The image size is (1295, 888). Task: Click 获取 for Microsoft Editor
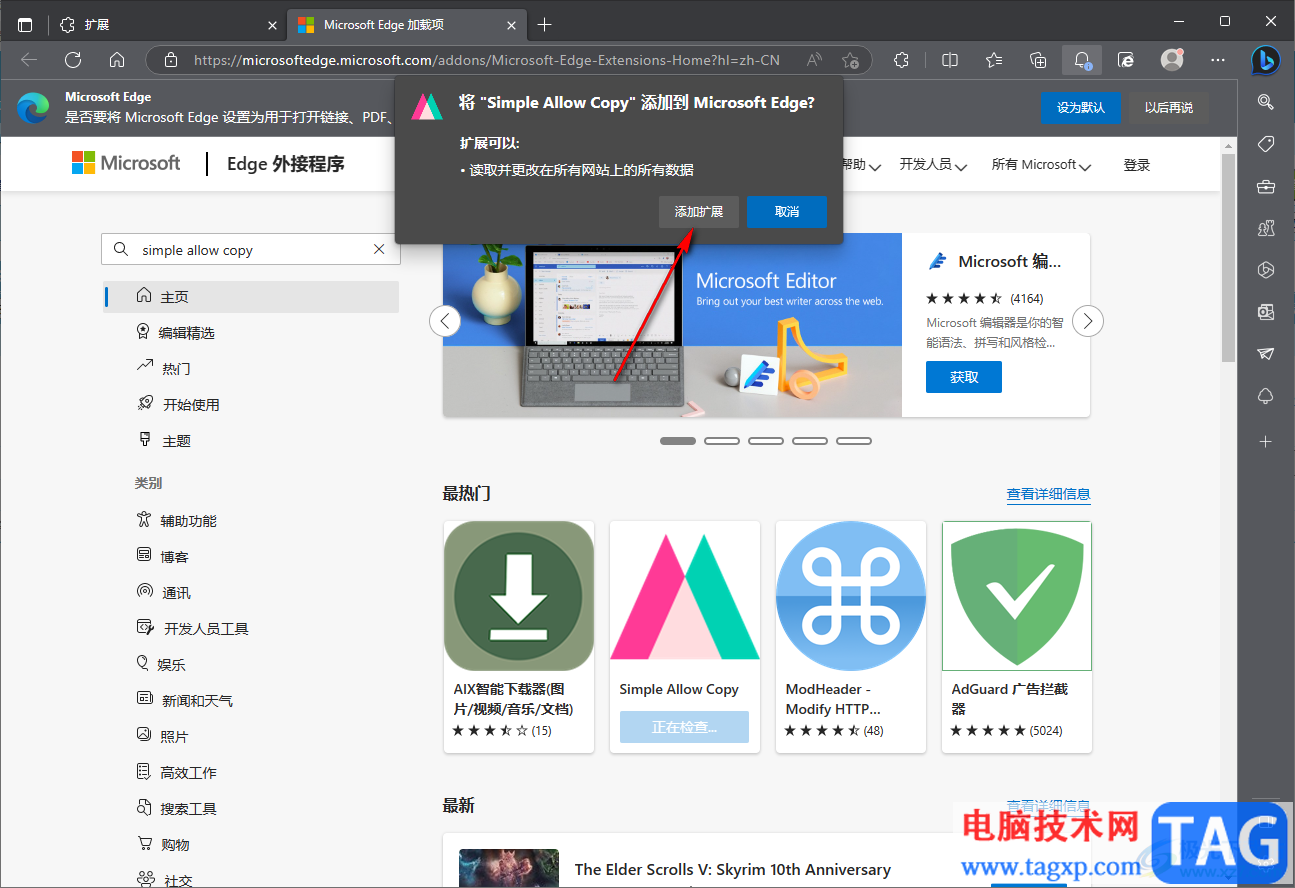click(x=964, y=377)
